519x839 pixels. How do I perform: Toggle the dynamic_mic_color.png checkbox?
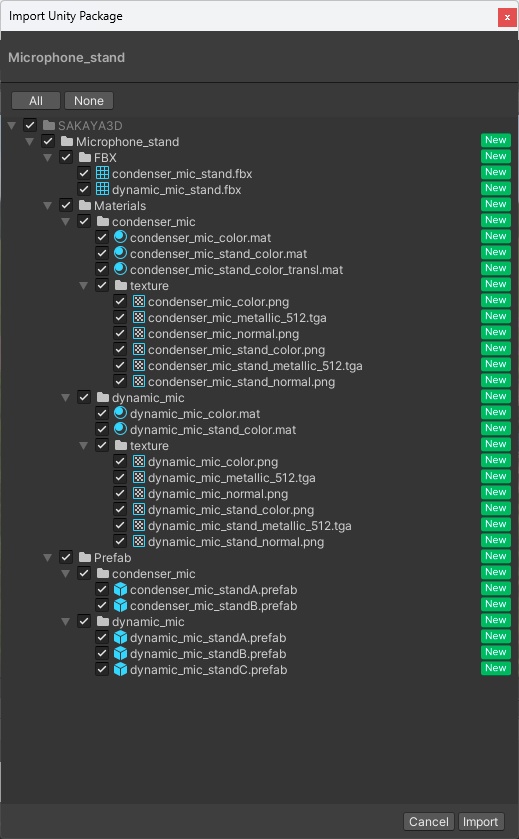120,461
